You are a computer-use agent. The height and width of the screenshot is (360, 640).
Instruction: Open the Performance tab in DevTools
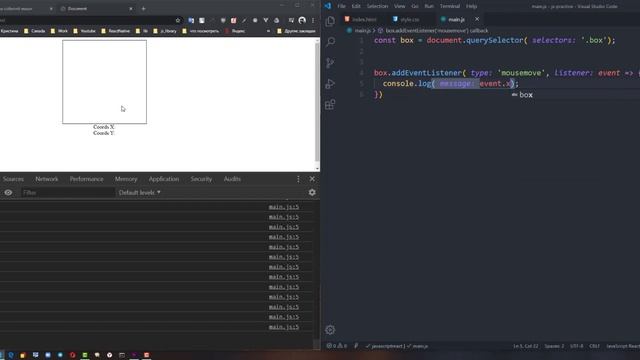click(87, 179)
